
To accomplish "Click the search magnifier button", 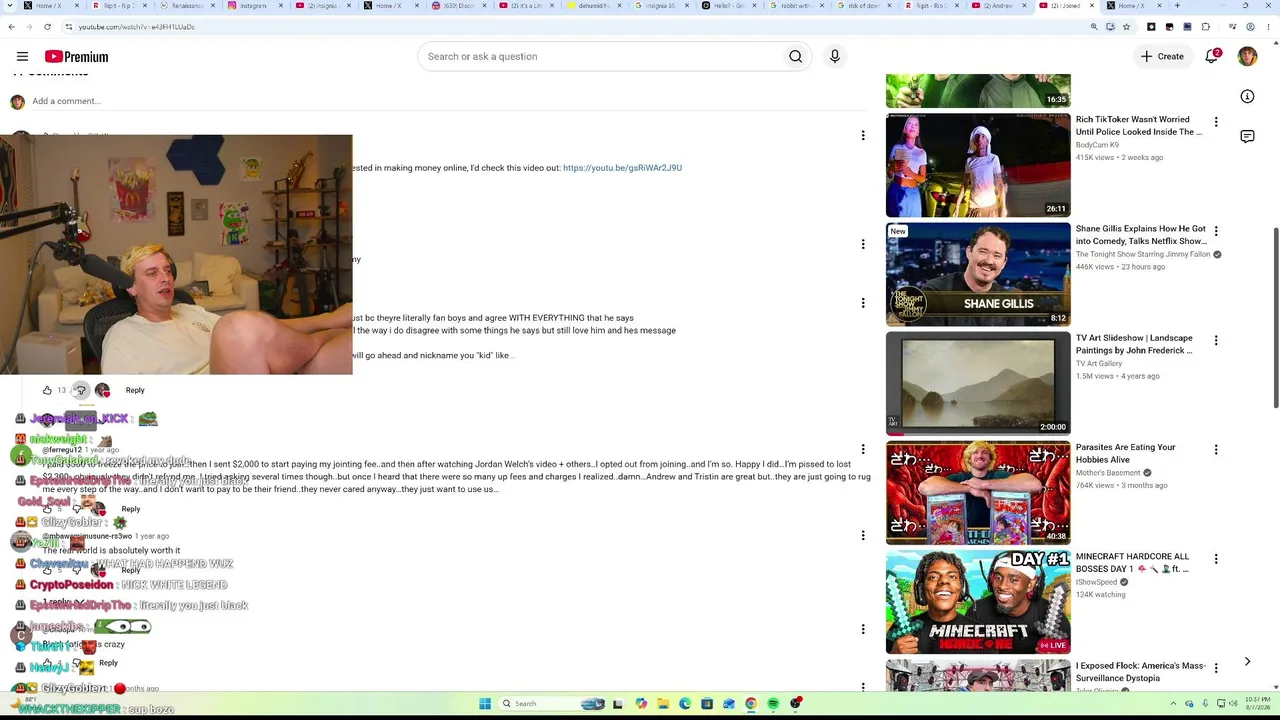I will [795, 57].
